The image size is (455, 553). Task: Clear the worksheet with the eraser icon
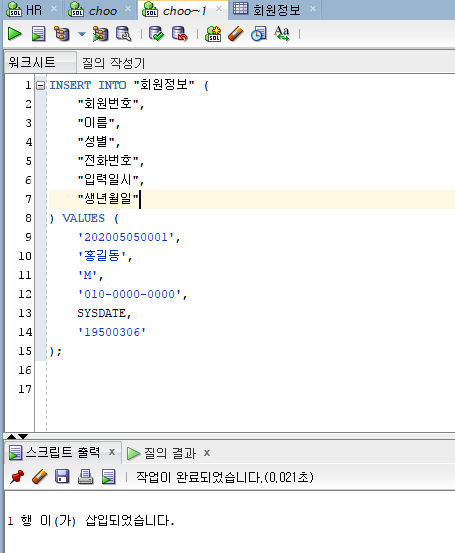tap(236, 34)
